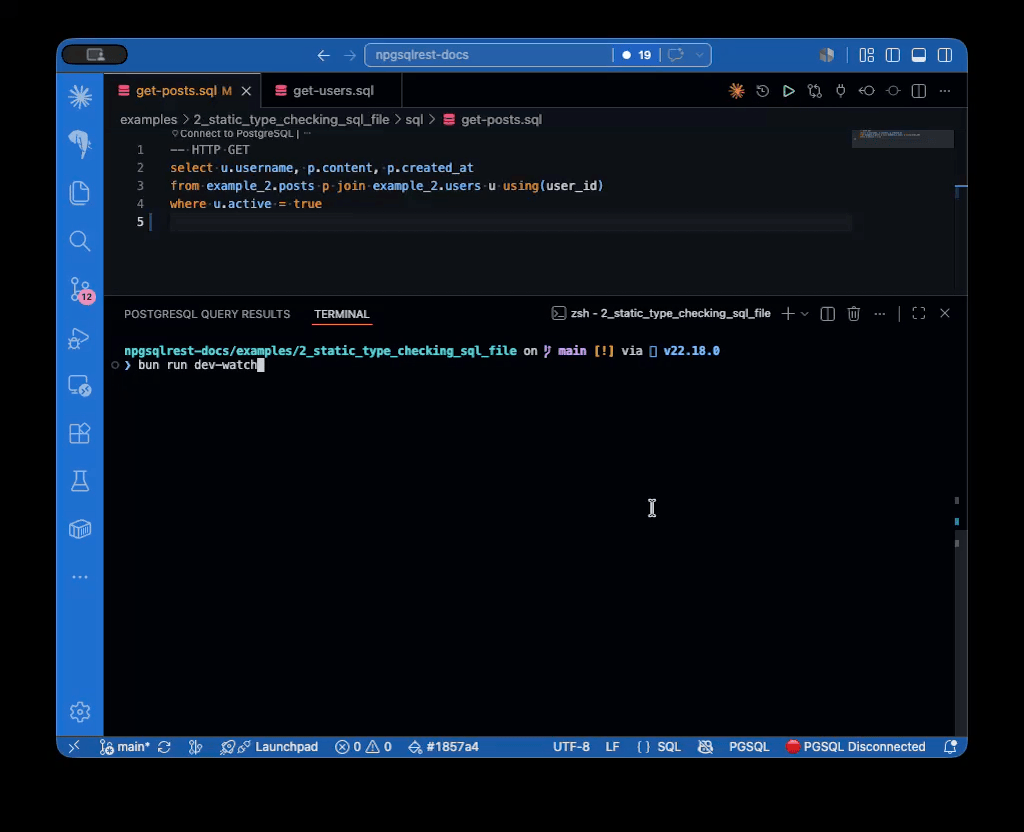Go forward in navigation history
The image size is (1024, 832).
[350, 56]
